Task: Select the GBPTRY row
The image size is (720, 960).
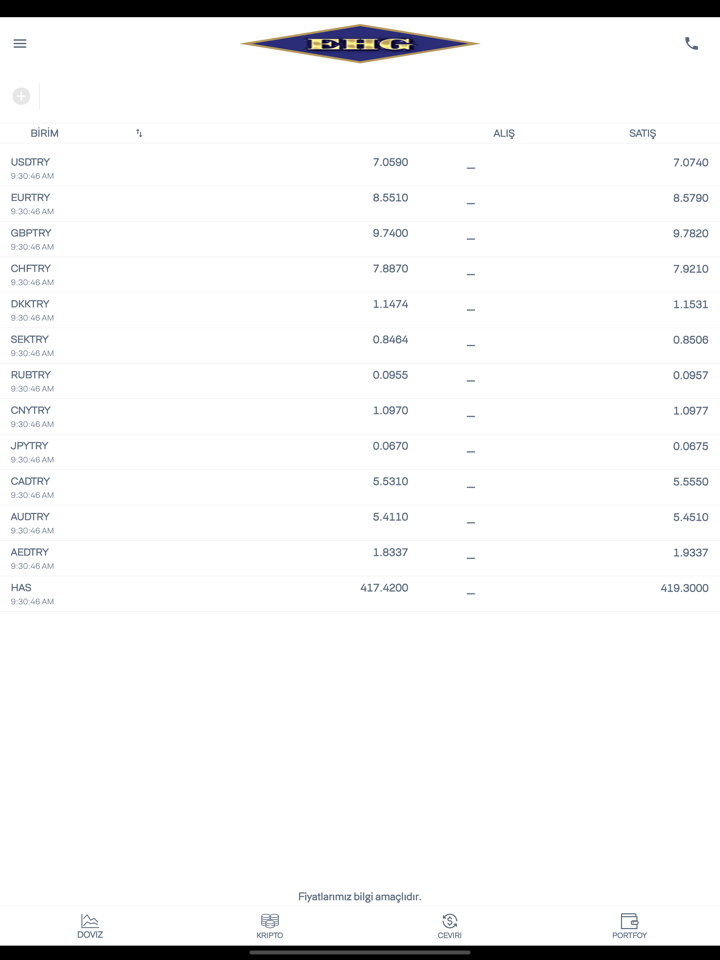Action: [x=360, y=239]
